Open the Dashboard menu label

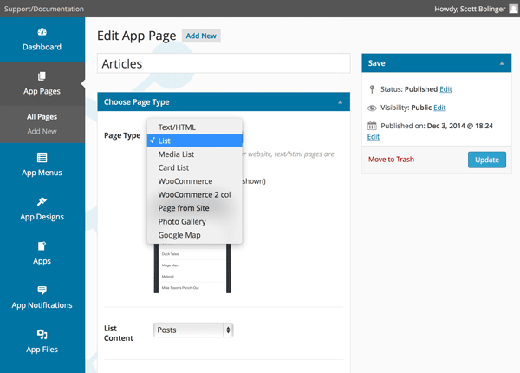pyautogui.click(x=42, y=47)
